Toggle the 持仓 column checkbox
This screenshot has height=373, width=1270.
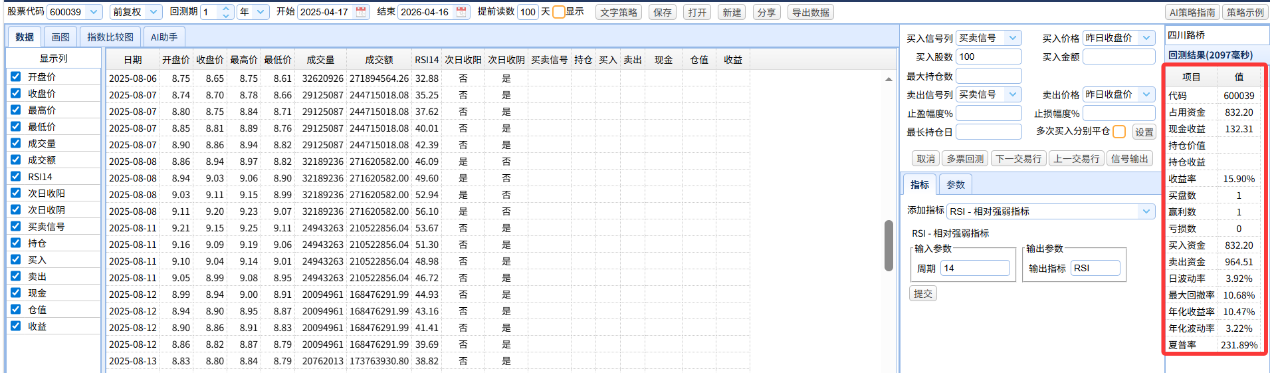tap(15, 242)
